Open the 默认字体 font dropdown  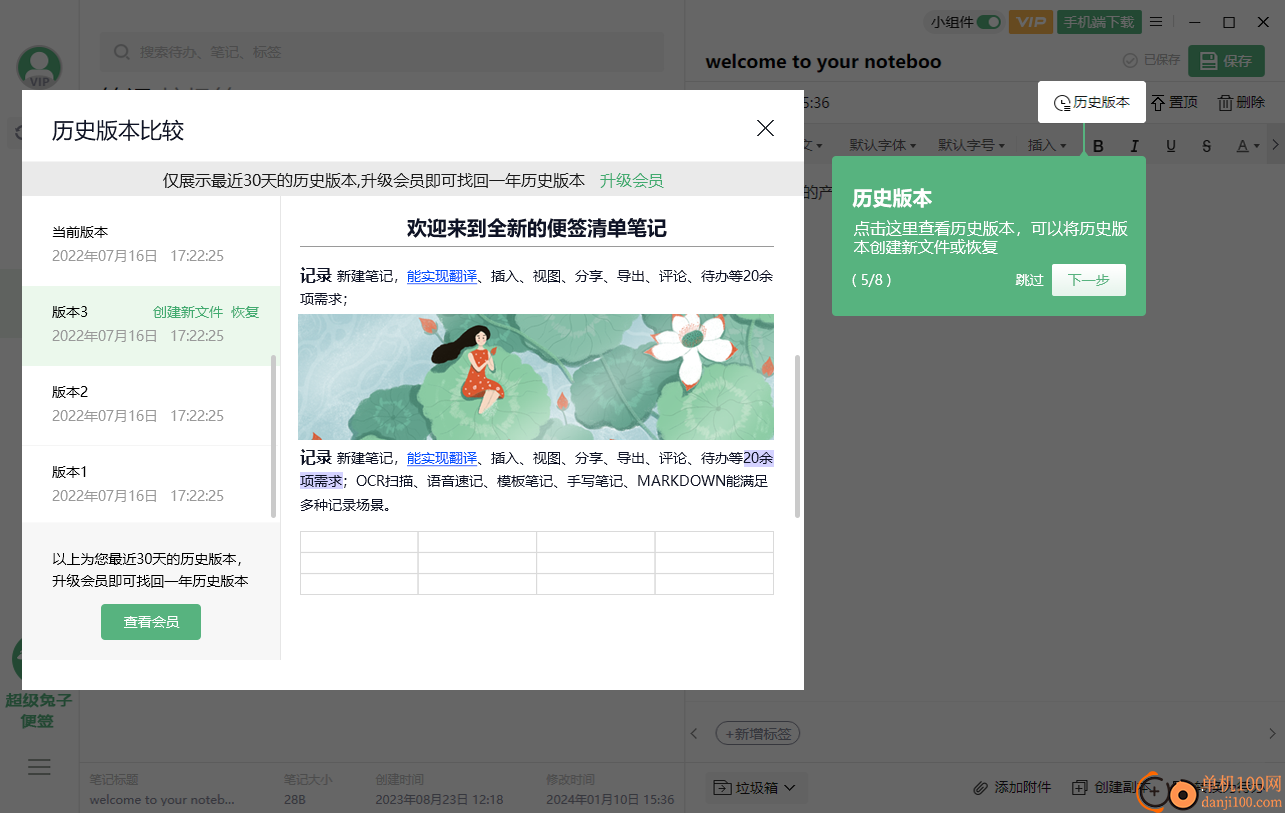coord(883,145)
